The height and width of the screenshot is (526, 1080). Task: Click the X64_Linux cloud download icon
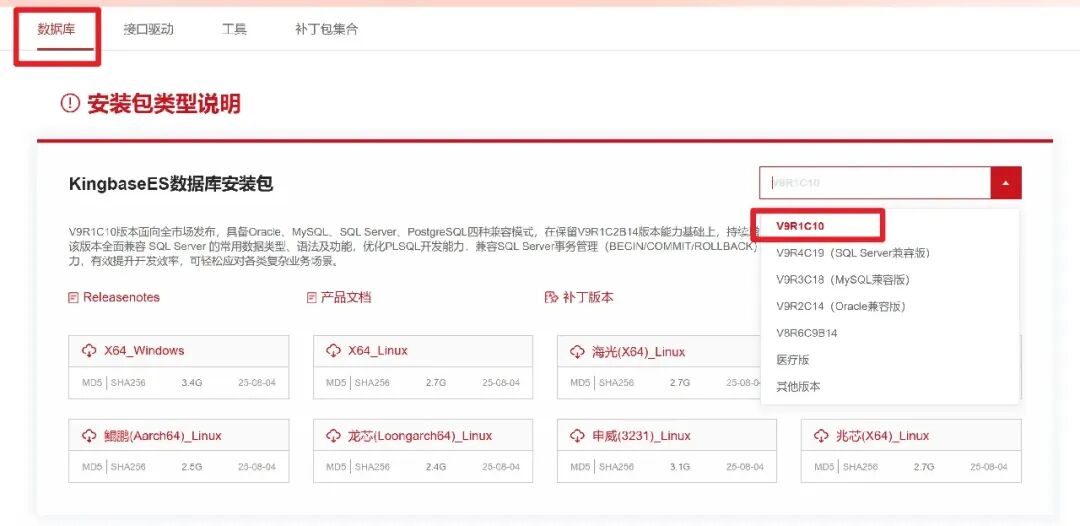tap(333, 351)
